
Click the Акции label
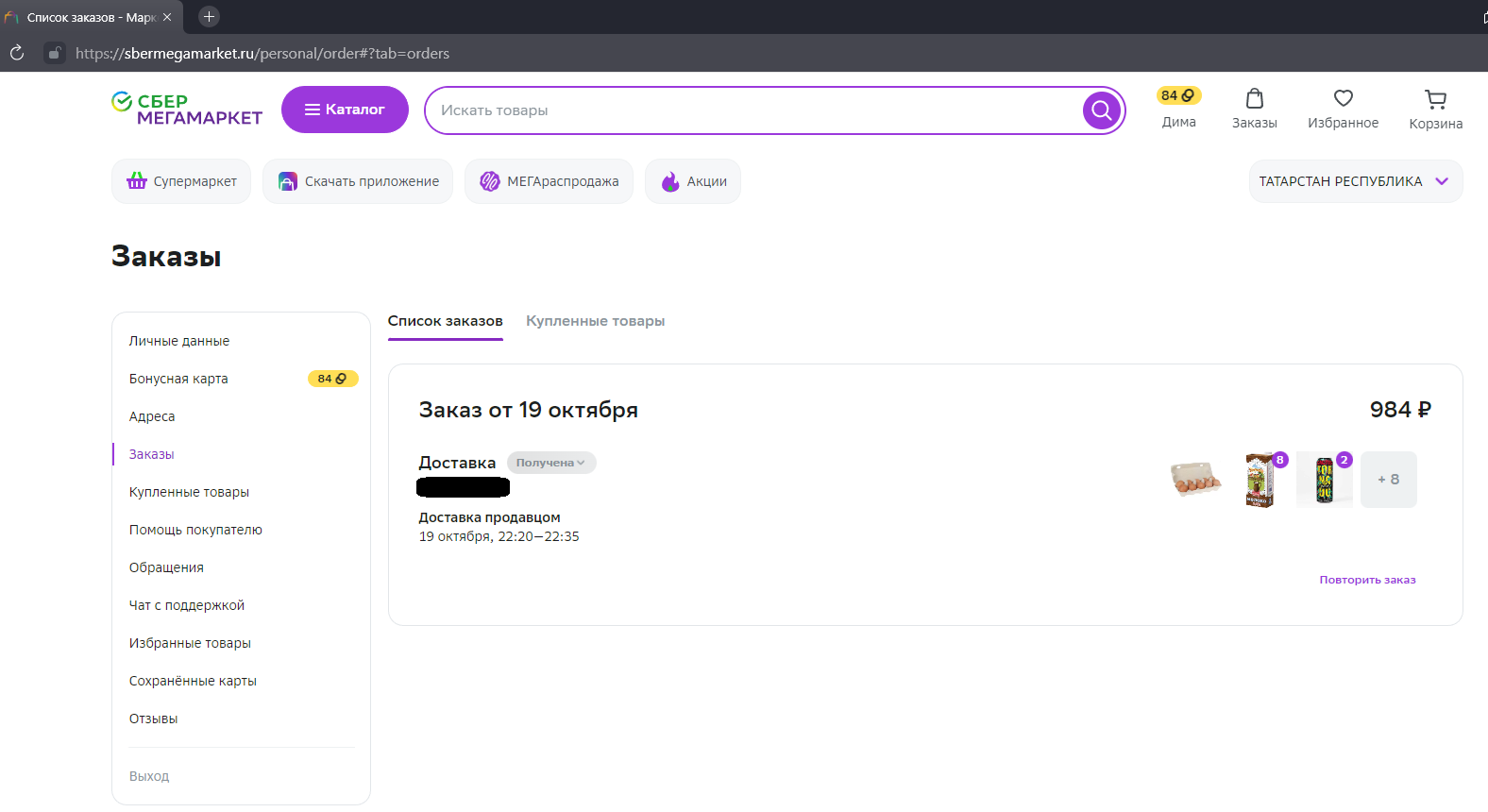pos(707,181)
